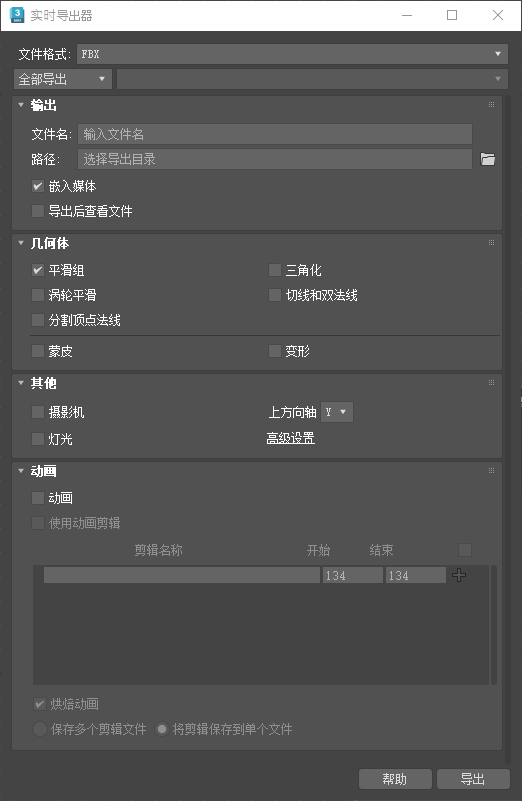Click the 导出 button

pos(473,779)
